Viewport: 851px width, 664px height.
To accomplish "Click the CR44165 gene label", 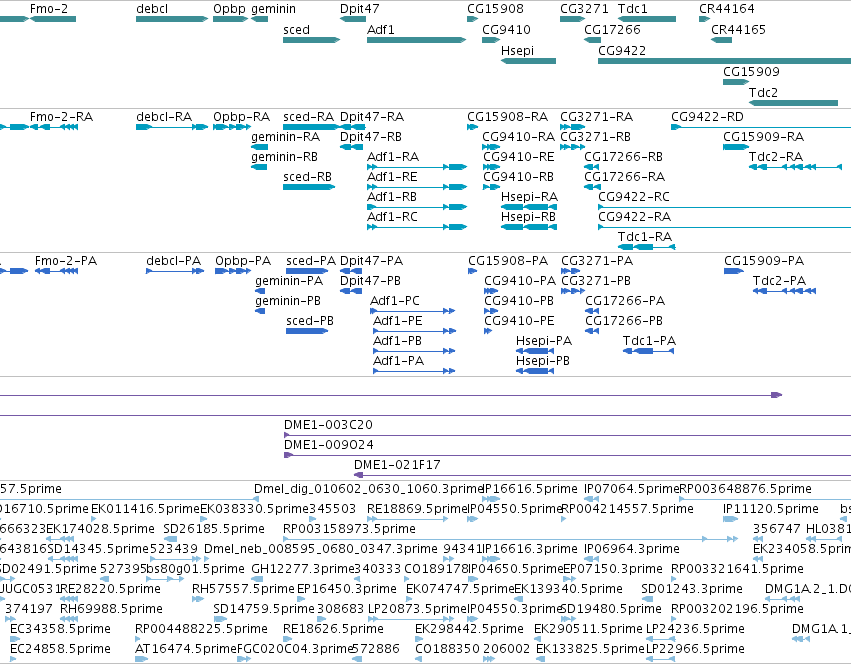I will point(738,29).
